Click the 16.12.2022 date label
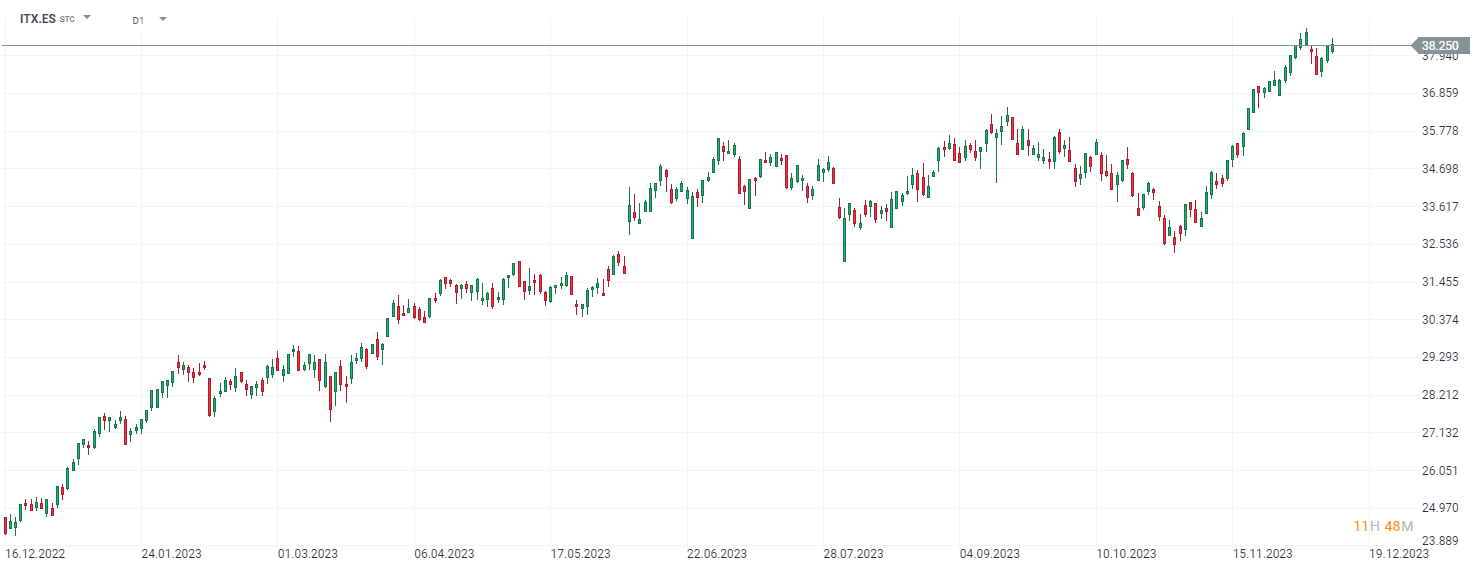The width and height of the screenshot is (1482, 571). (34, 553)
